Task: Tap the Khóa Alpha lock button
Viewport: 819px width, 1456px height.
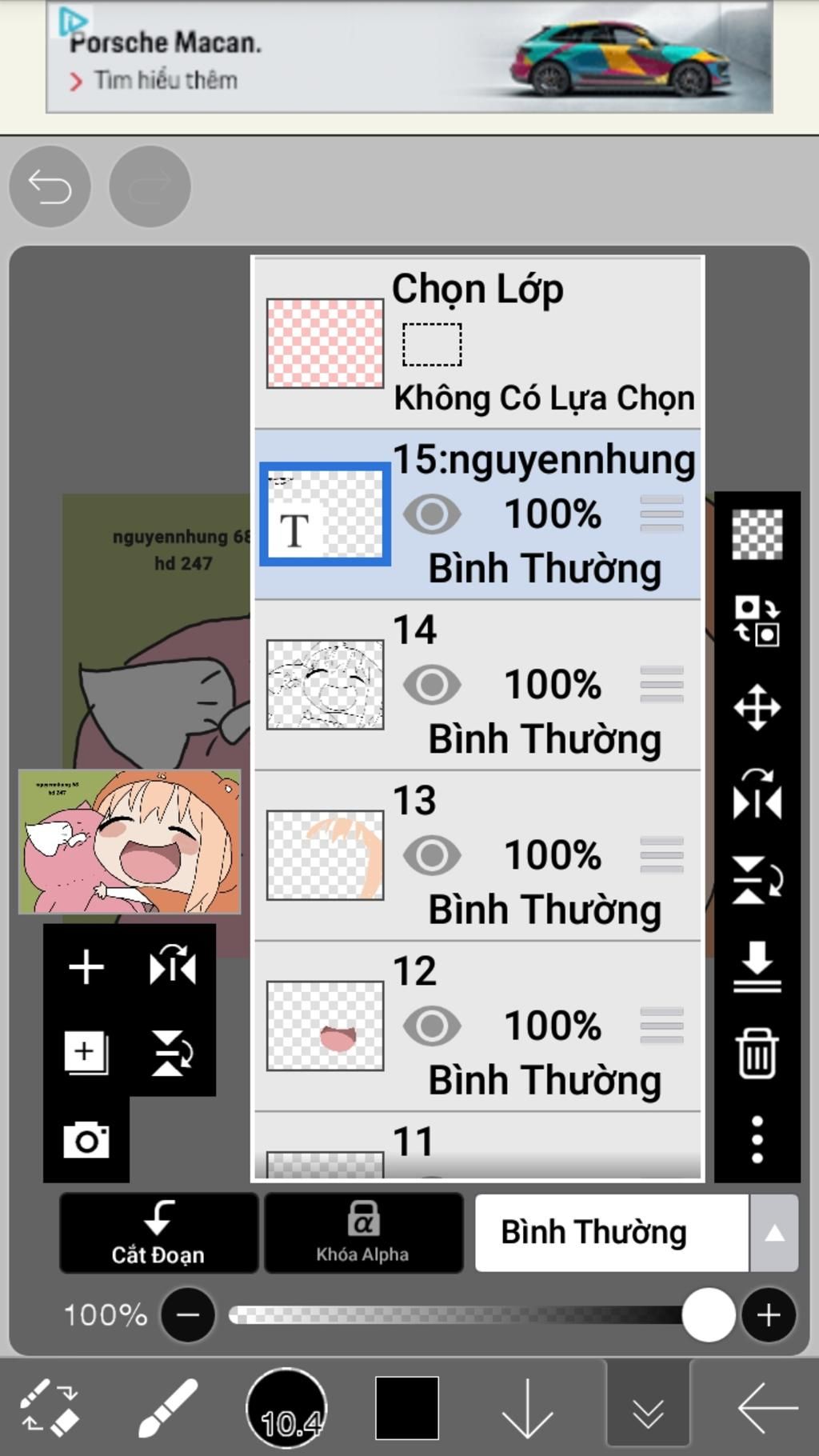Action: click(363, 1233)
